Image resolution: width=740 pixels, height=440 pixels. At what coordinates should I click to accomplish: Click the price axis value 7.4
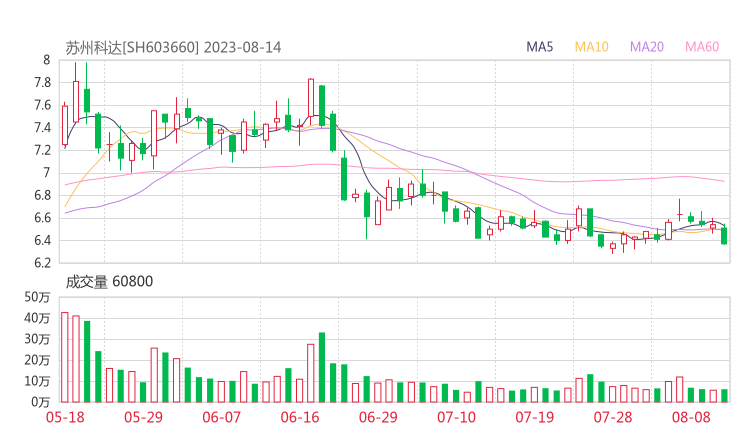coord(42,127)
